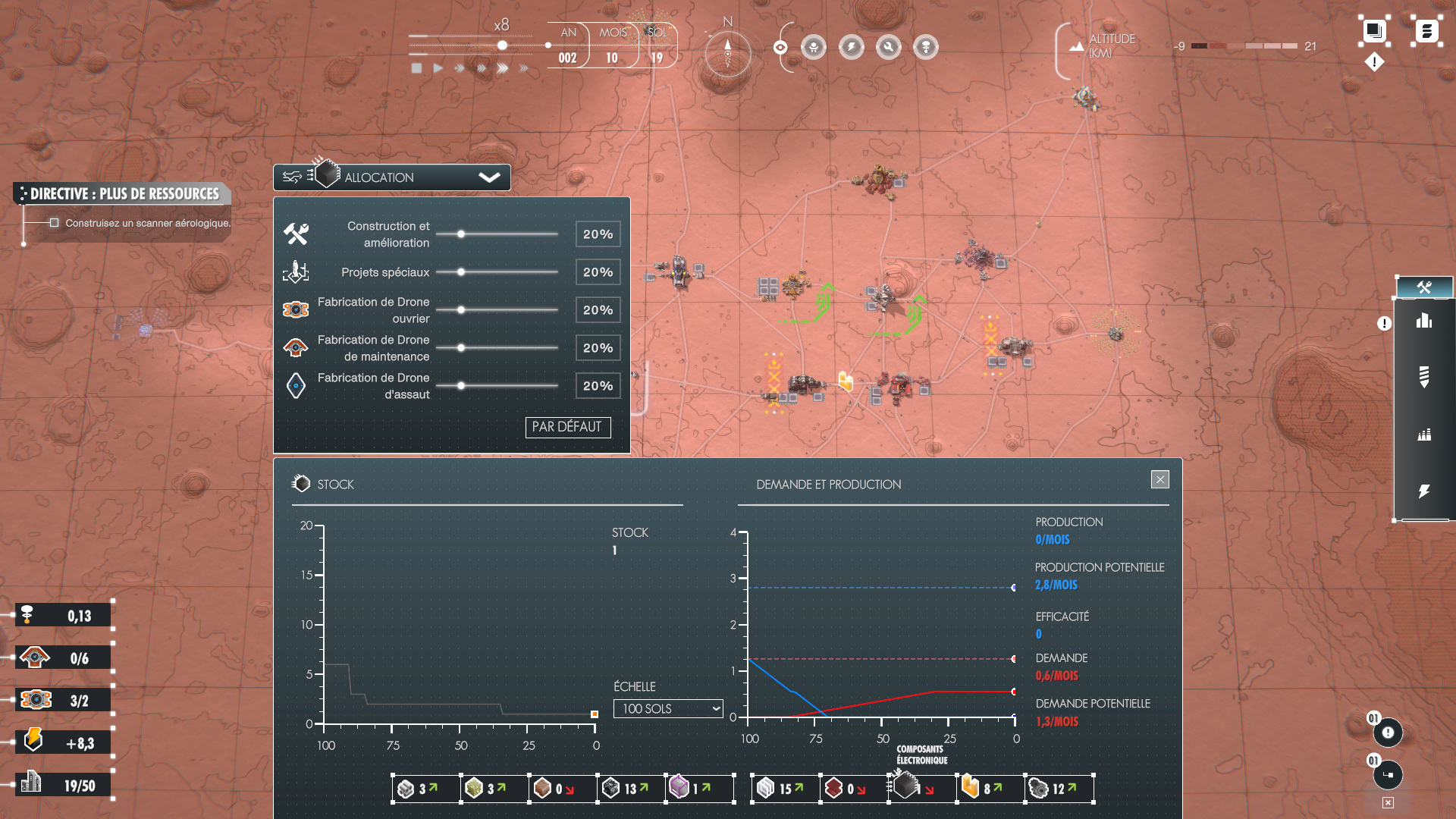Open the 100 SOLS scale dropdown

pos(667,708)
